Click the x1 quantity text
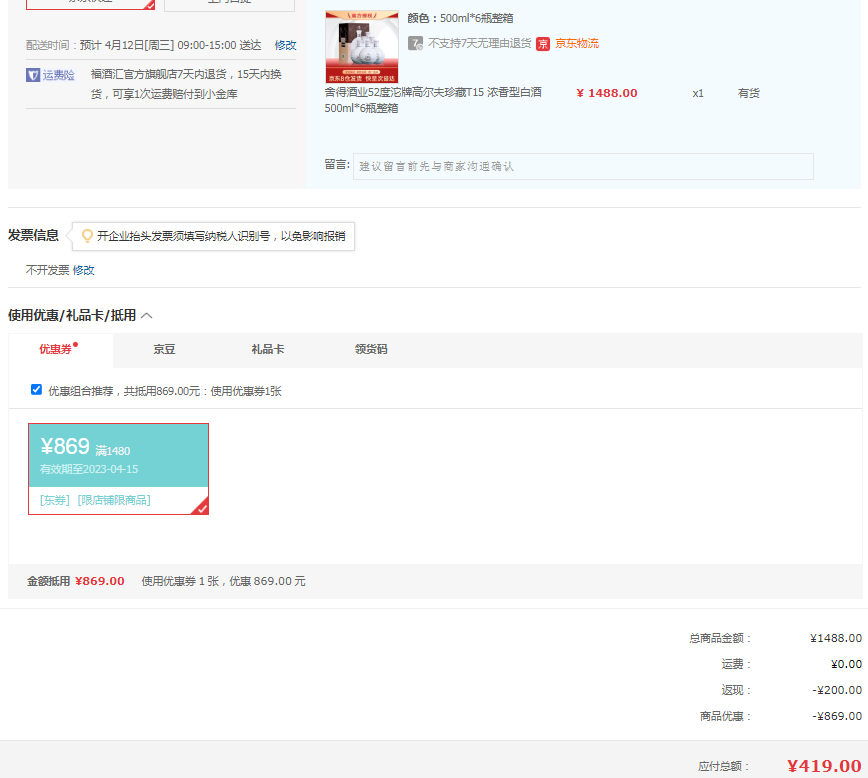868x778 pixels. click(698, 93)
